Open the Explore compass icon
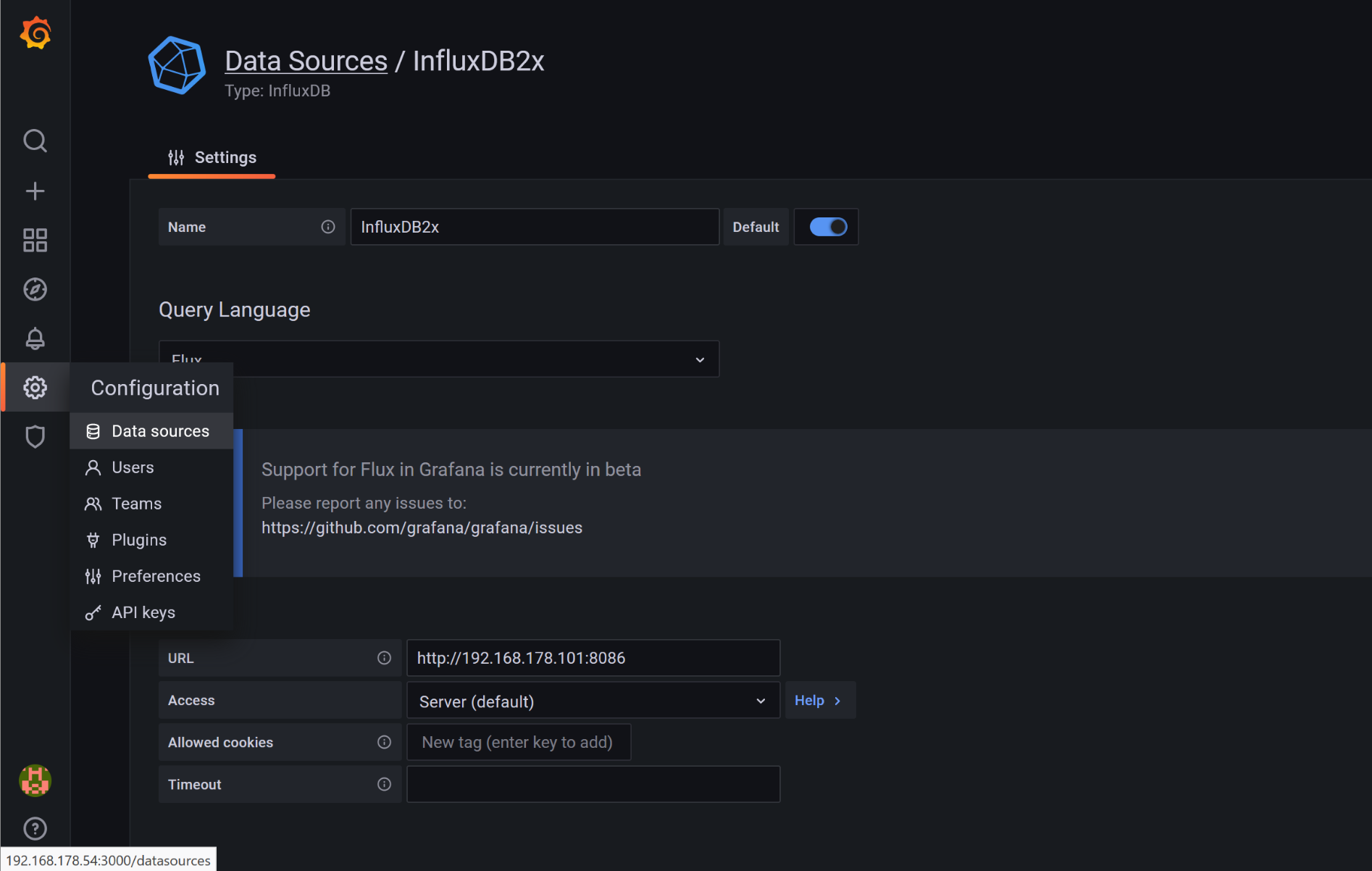The image size is (1372, 871). [x=35, y=289]
